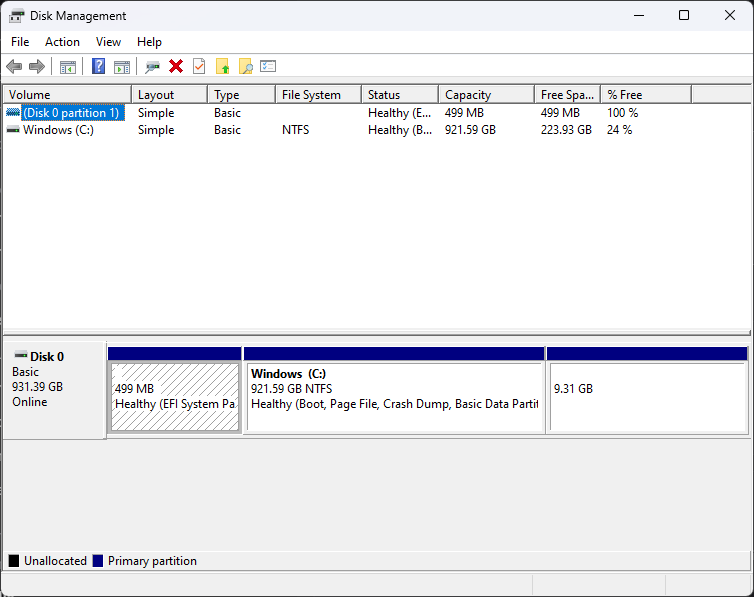
Task: Click the 24 % free cell
Action: [x=619, y=130]
